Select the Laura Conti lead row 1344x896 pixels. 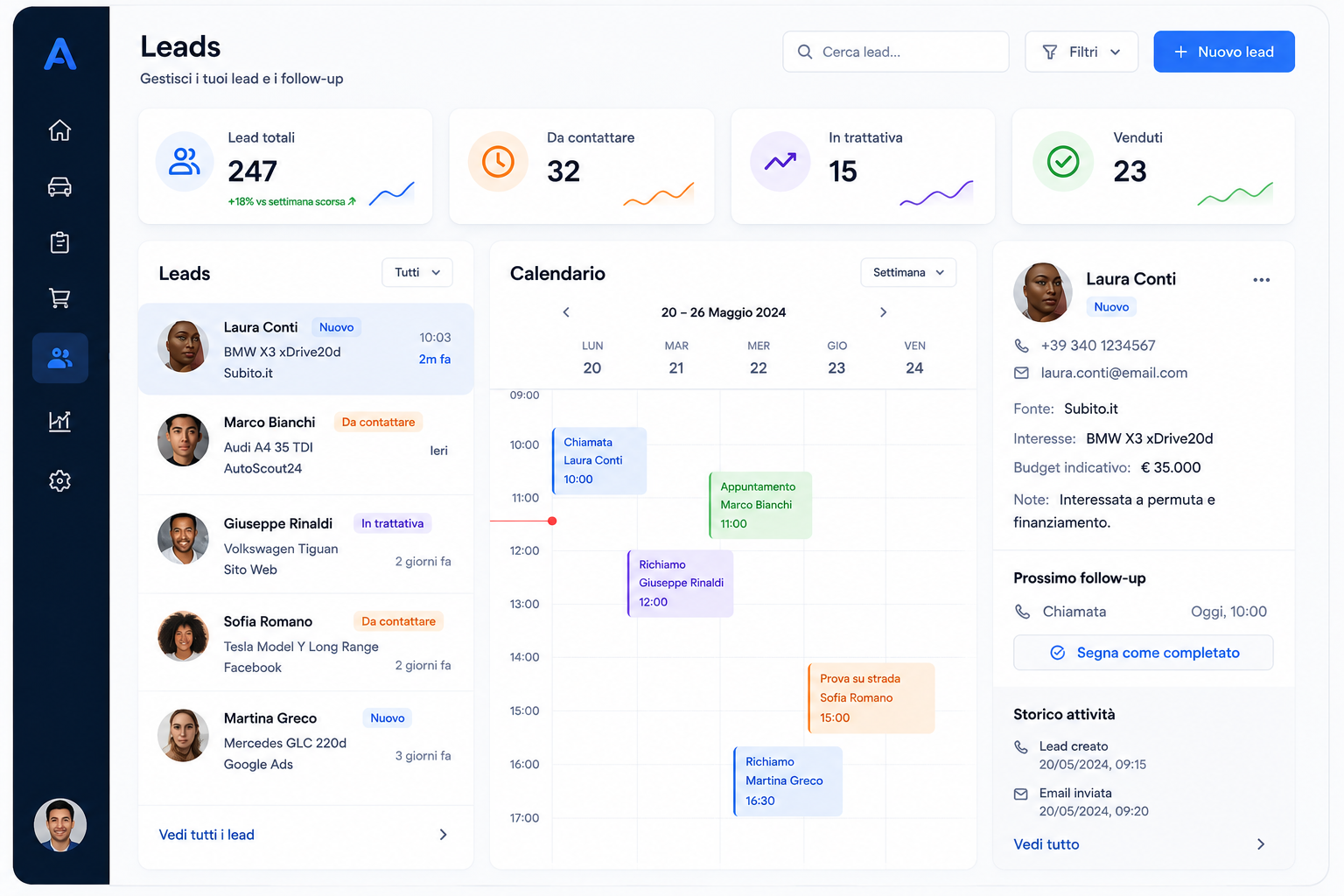pos(305,349)
